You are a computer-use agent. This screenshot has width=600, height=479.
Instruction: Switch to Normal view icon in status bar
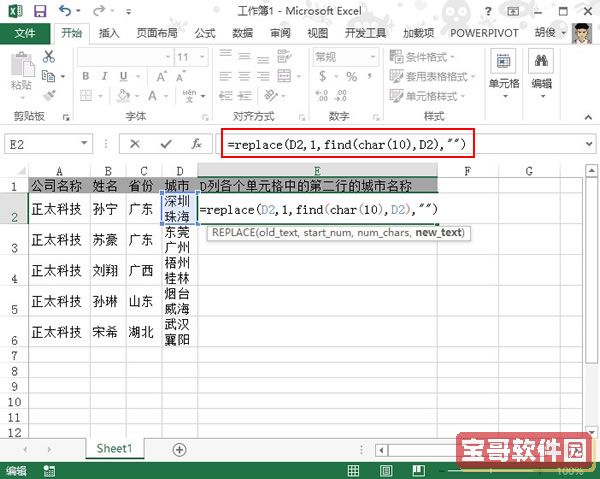click(x=353, y=471)
